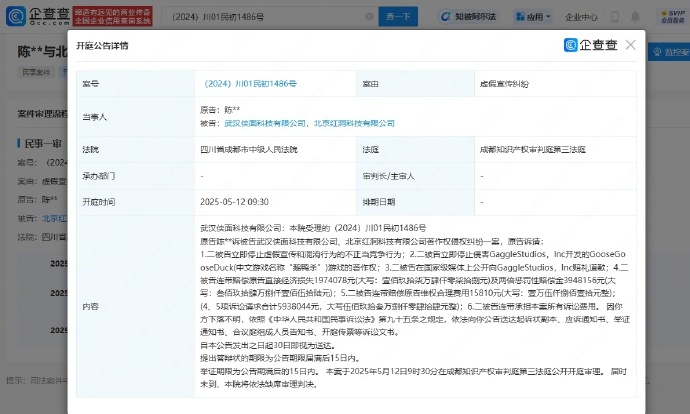Expand the 应用 dropdown menu
This screenshot has height=414, width=690.
click(x=533, y=17)
